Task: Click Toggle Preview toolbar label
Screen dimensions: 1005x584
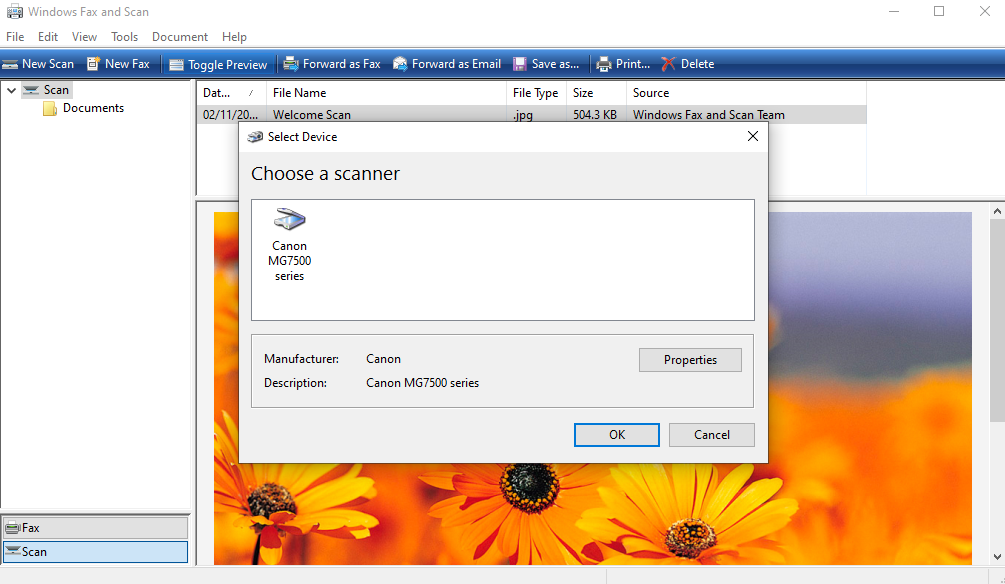Action: point(228,65)
